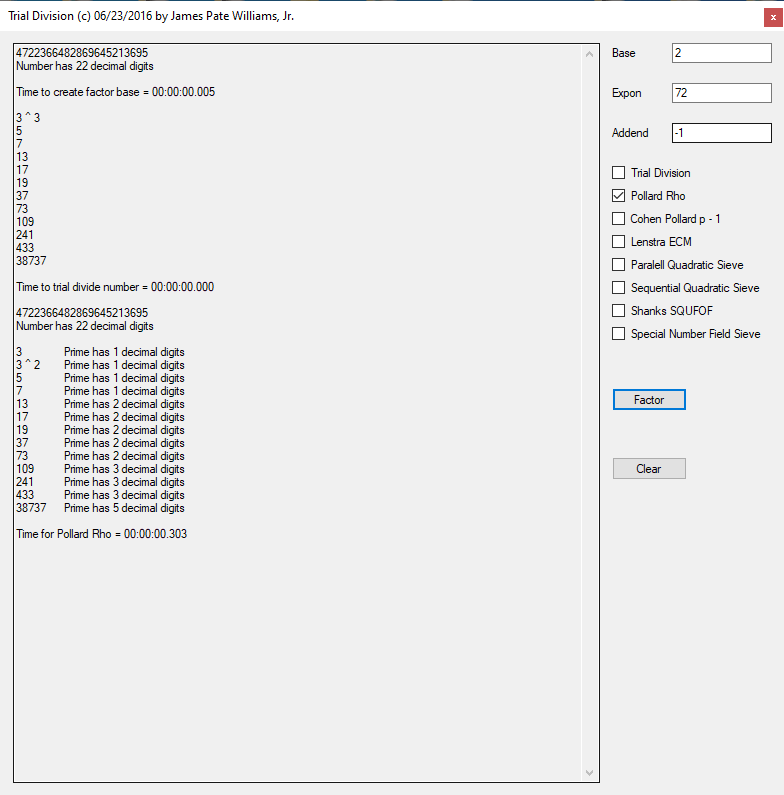This screenshot has width=784, height=795.
Task: Click into the Expon text box
Action: pos(721,93)
